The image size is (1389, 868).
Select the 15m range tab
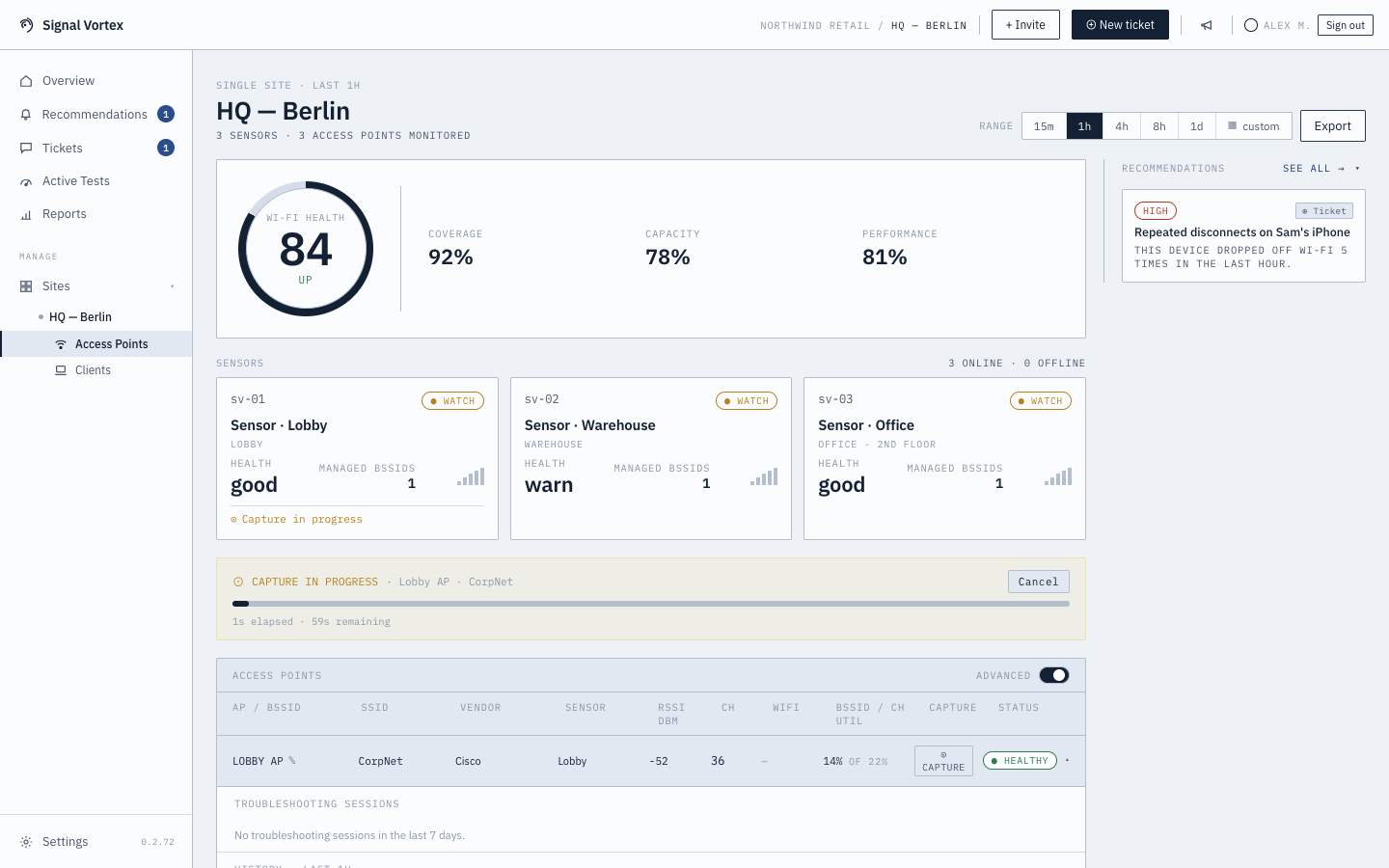click(x=1044, y=126)
